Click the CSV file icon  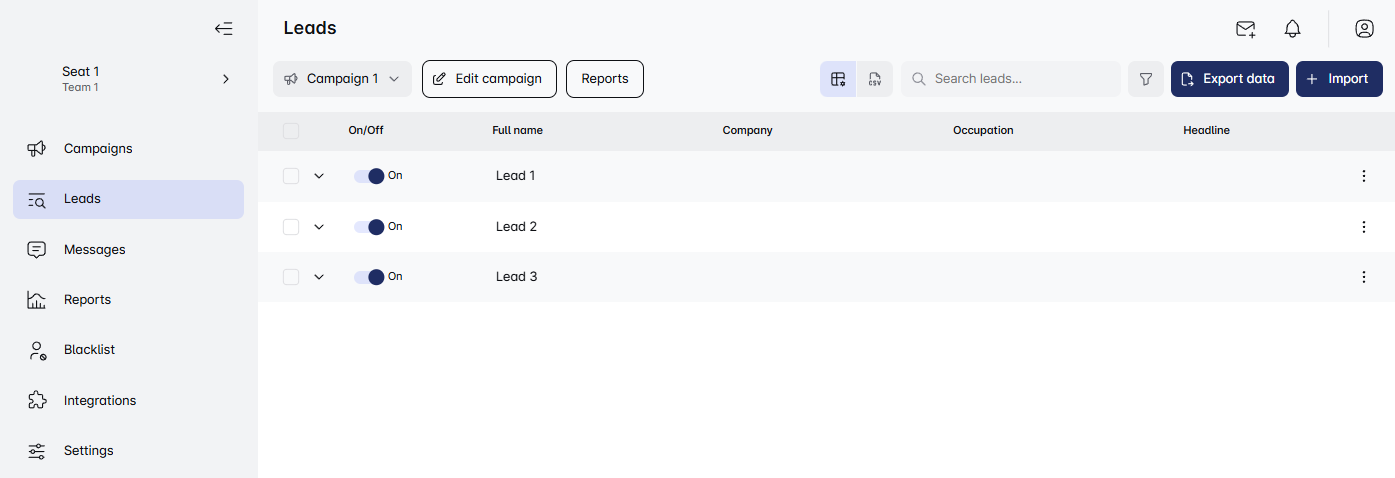[875, 79]
